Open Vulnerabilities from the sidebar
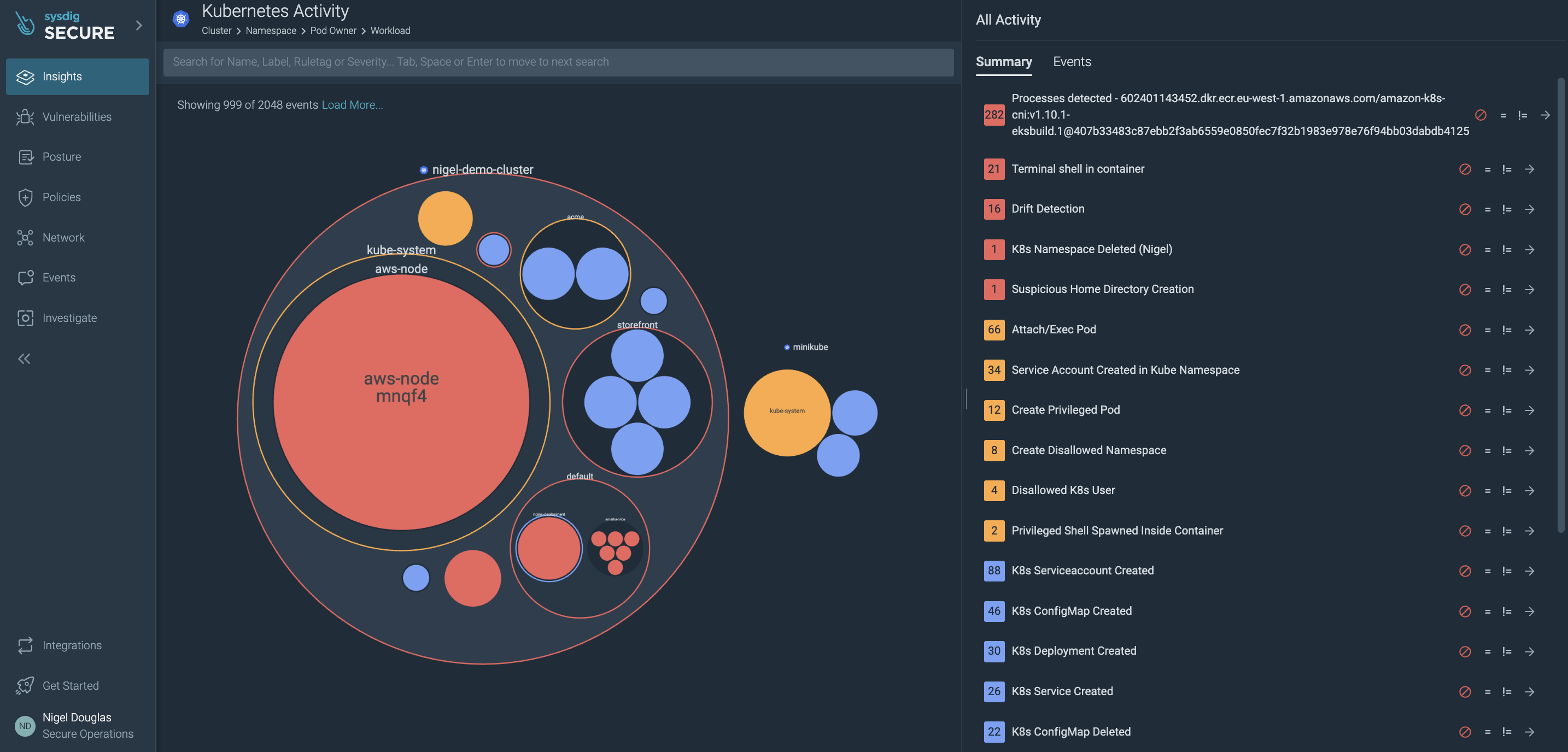The image size is (1568, 752). coord(77,116)
